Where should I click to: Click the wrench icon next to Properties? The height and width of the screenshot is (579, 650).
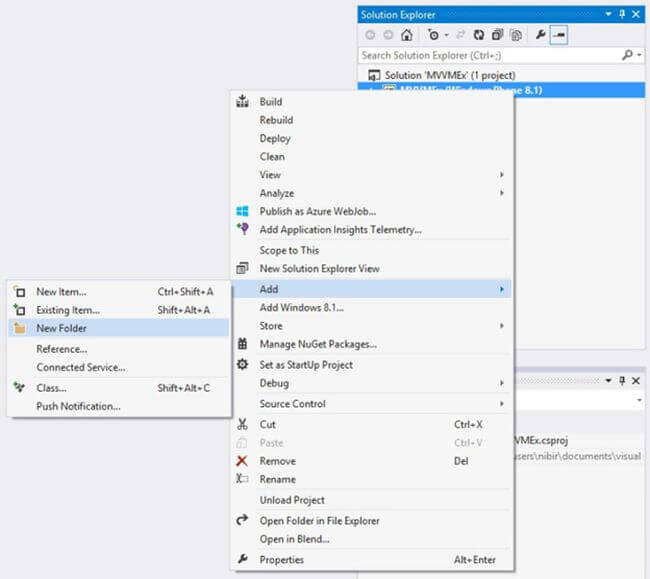click(243, 558)
